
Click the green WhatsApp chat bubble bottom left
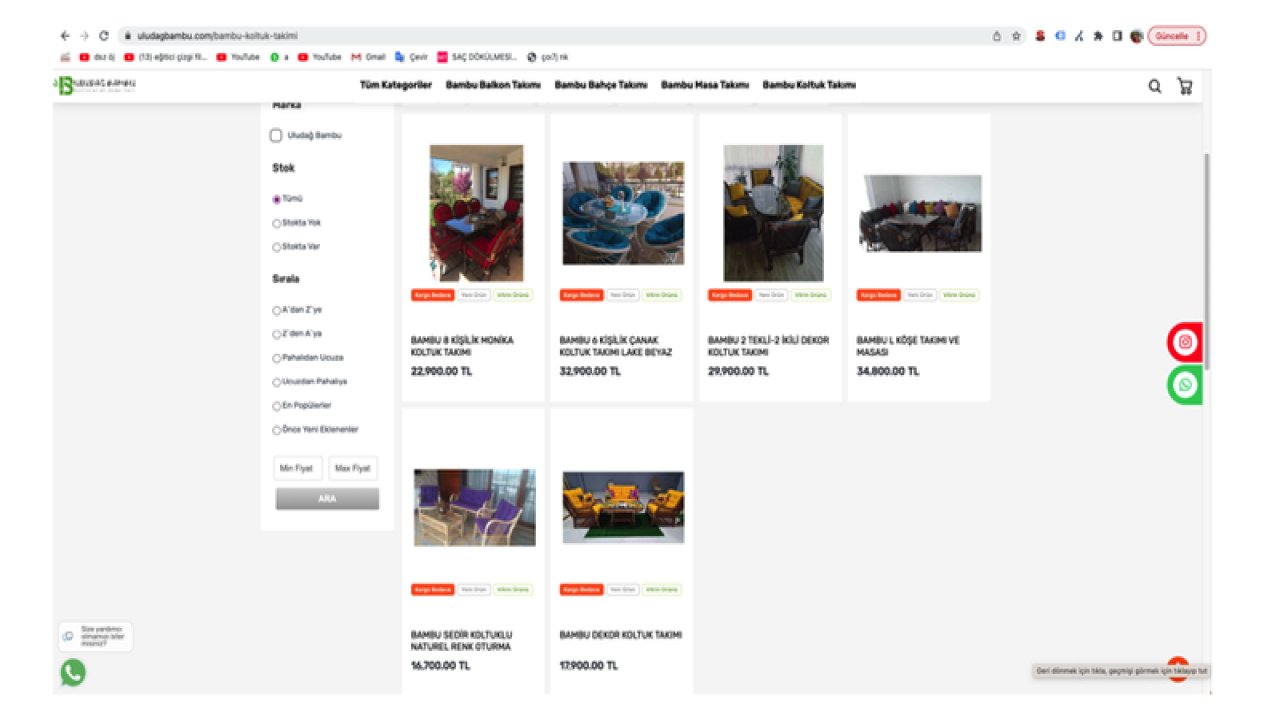(71, 672)
